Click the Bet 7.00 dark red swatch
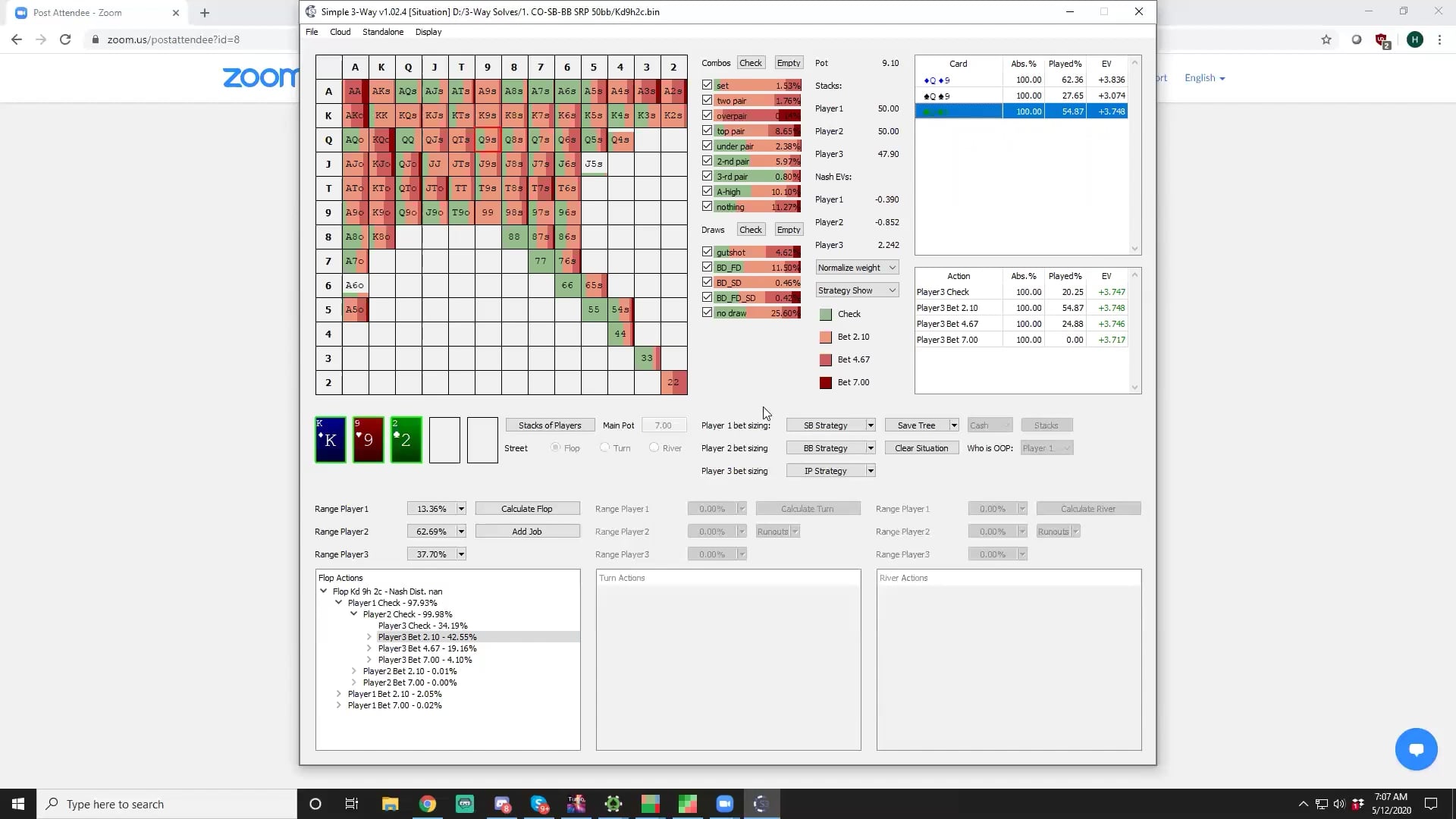 tap(826, 383)
